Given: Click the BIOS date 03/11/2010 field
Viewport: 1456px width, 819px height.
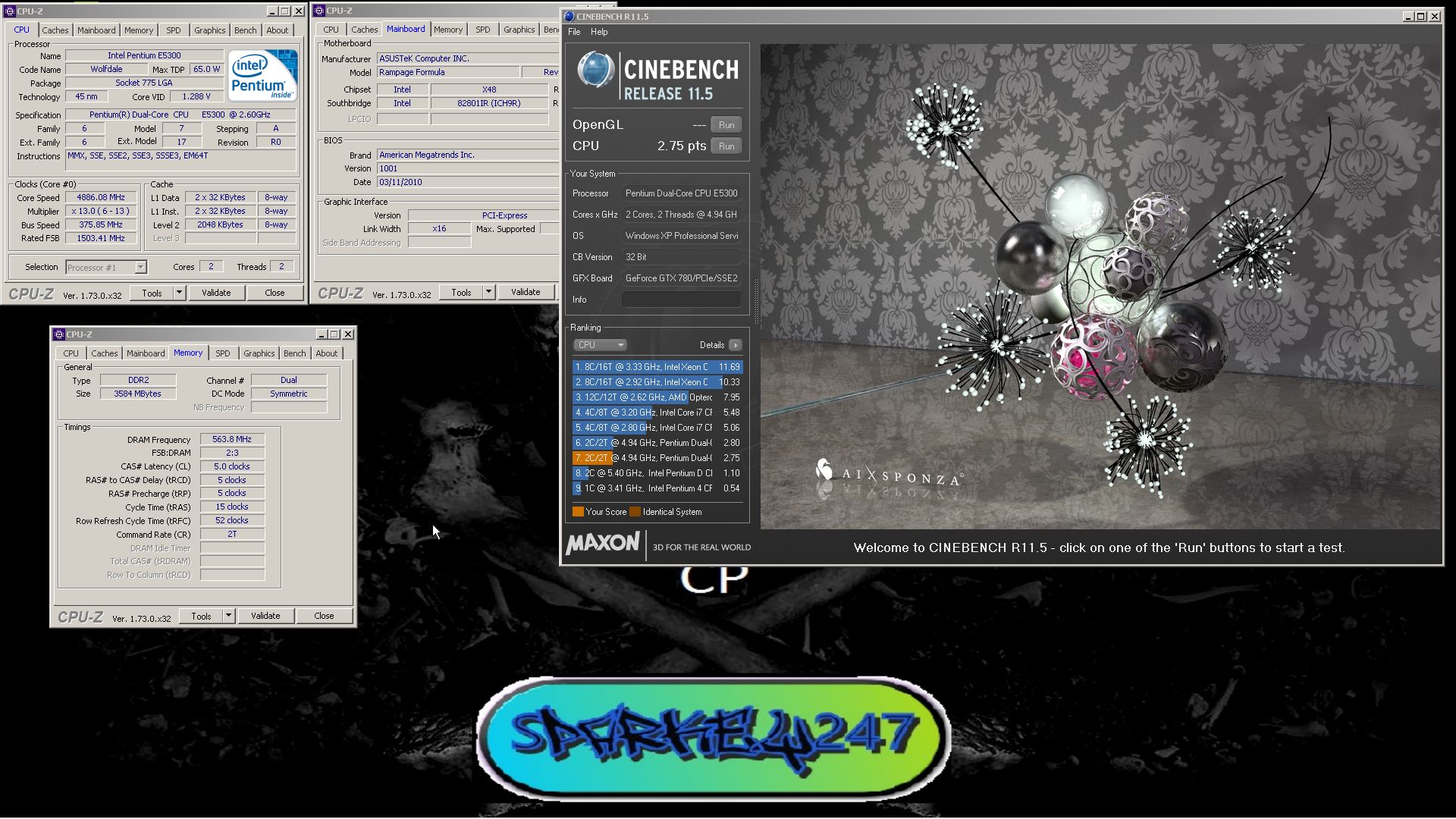Looking at the screenshot, I should [467, 182].
